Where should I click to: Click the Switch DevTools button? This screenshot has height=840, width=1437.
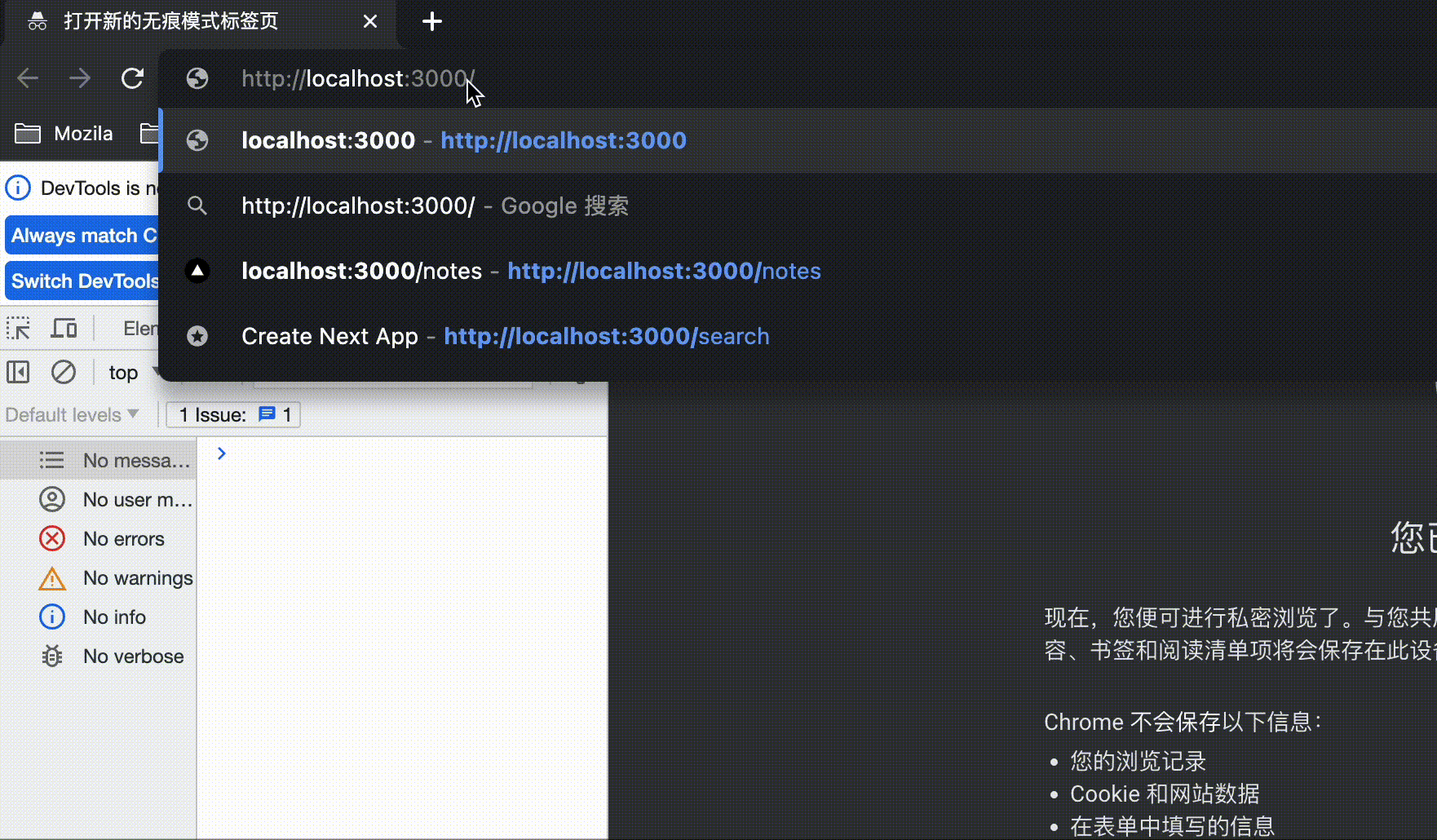click(82, 281)
